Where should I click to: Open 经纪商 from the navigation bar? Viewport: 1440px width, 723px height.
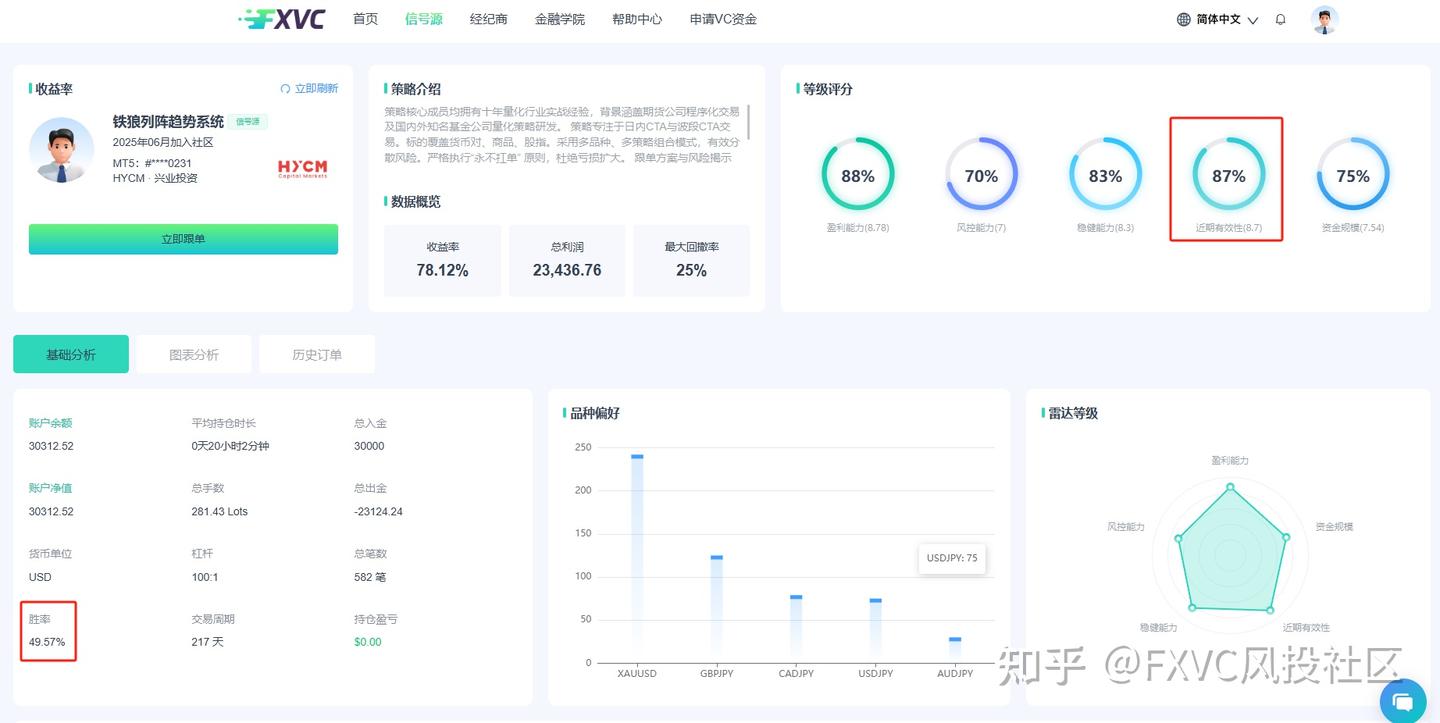tap(488, 18)
